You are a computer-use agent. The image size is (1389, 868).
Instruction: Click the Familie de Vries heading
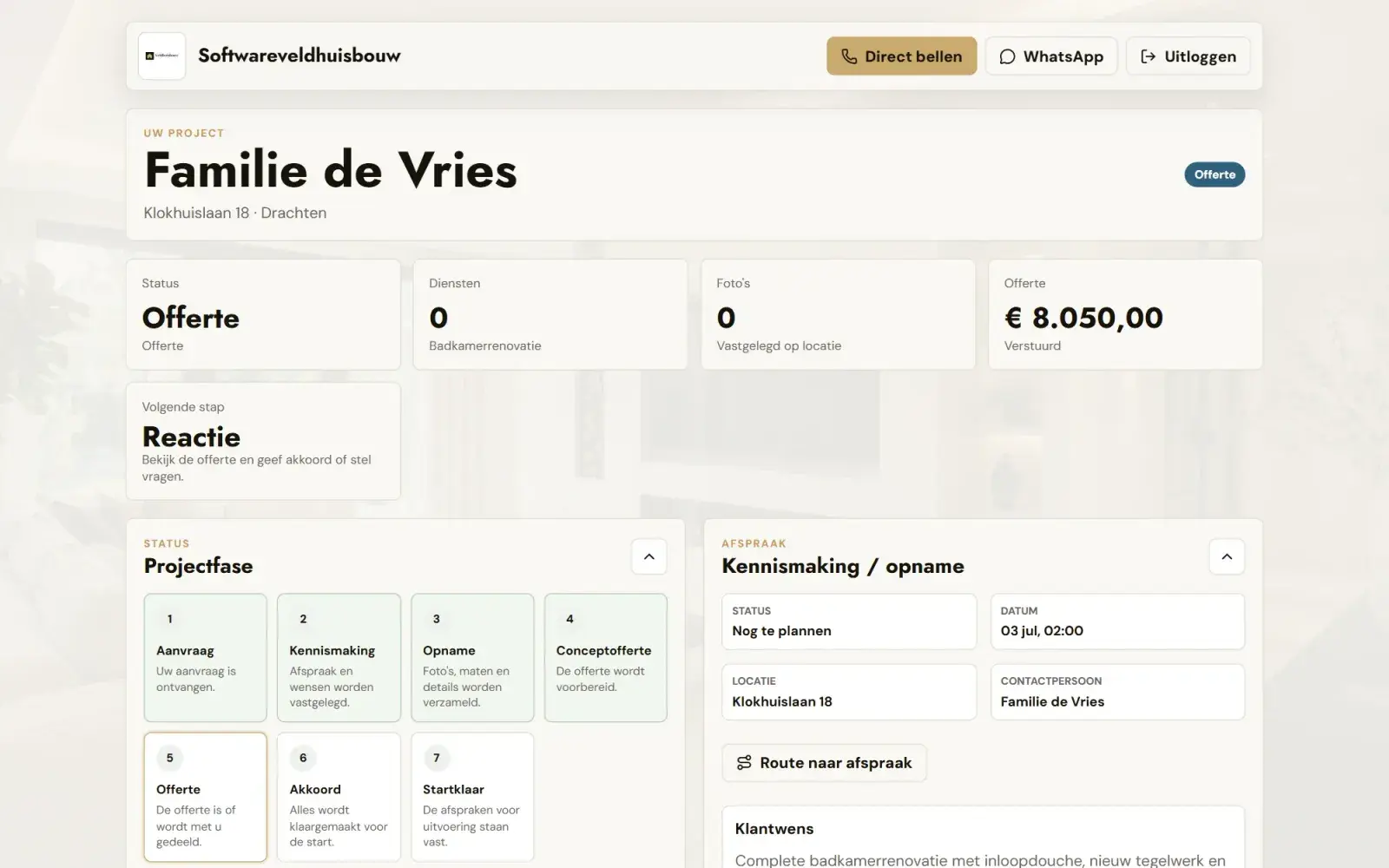(331, 170)
